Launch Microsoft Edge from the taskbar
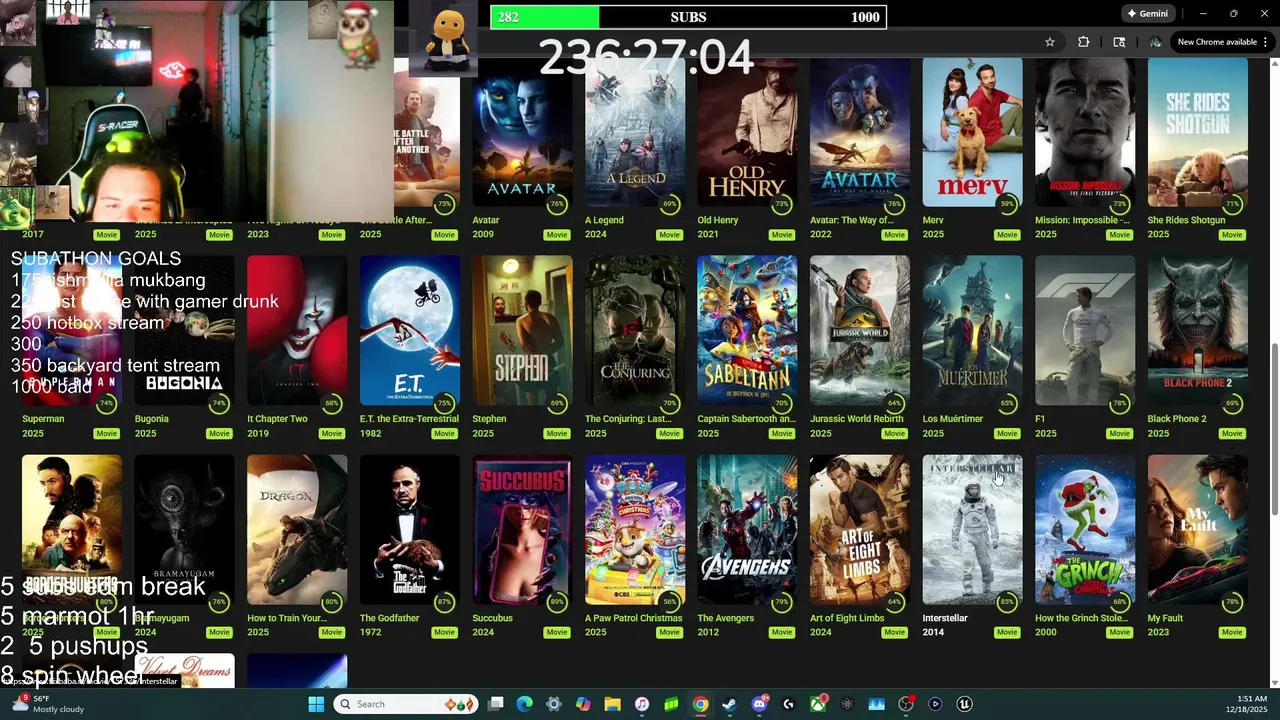 [524, 704]
